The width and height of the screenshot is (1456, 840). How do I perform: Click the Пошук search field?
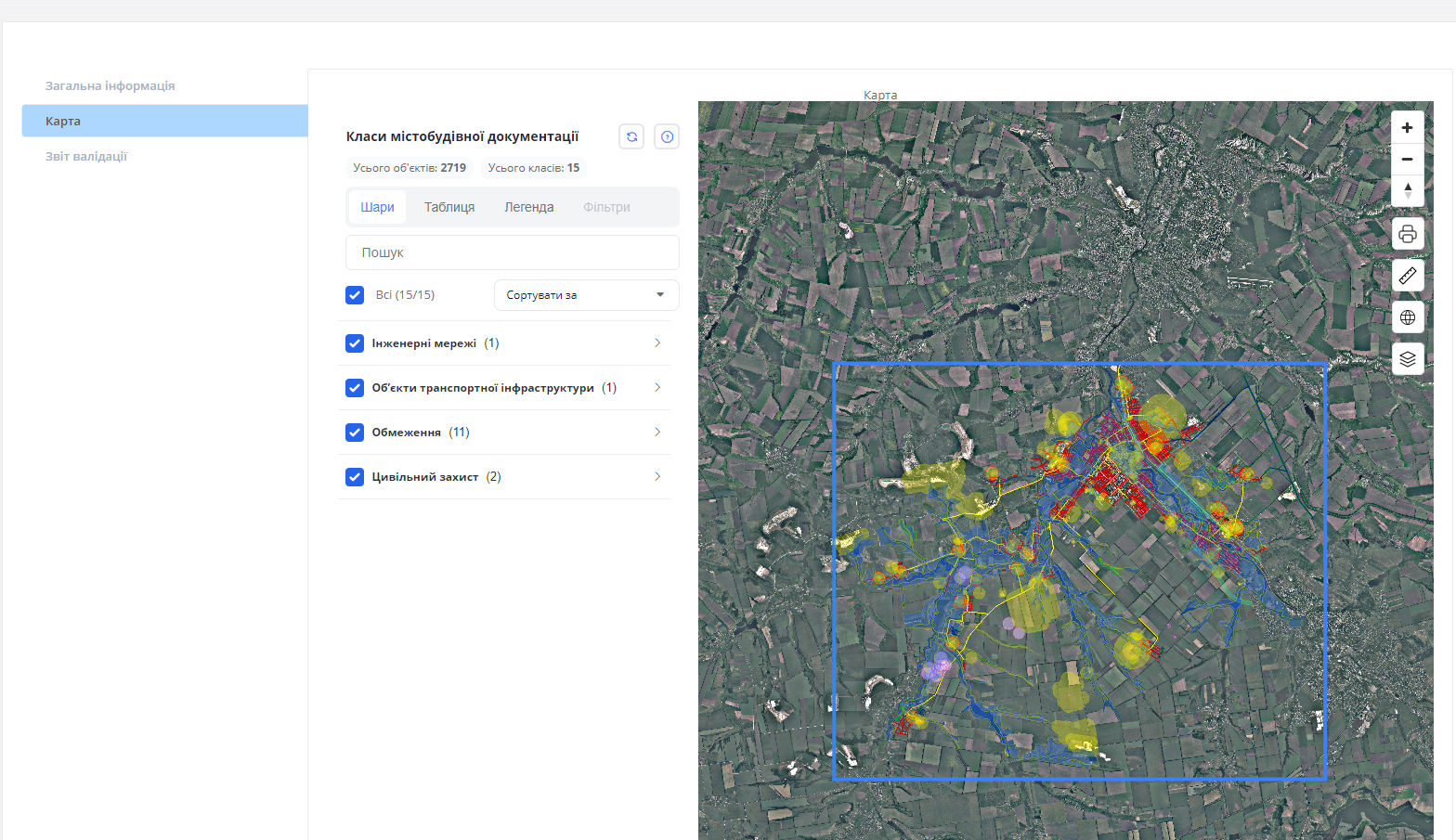512,252
